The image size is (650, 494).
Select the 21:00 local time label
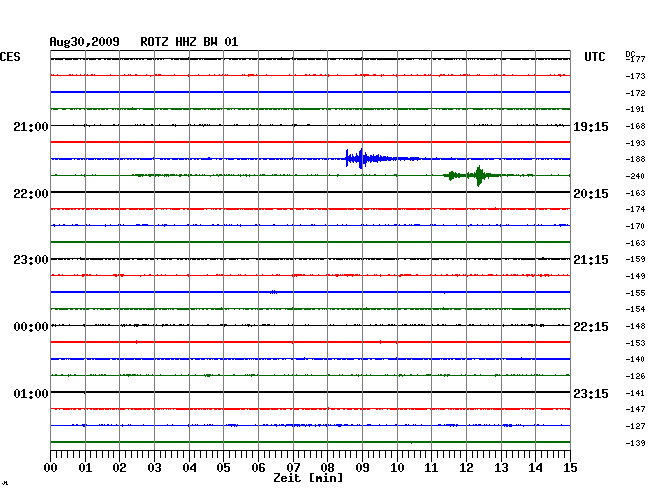tap(31, 126)
